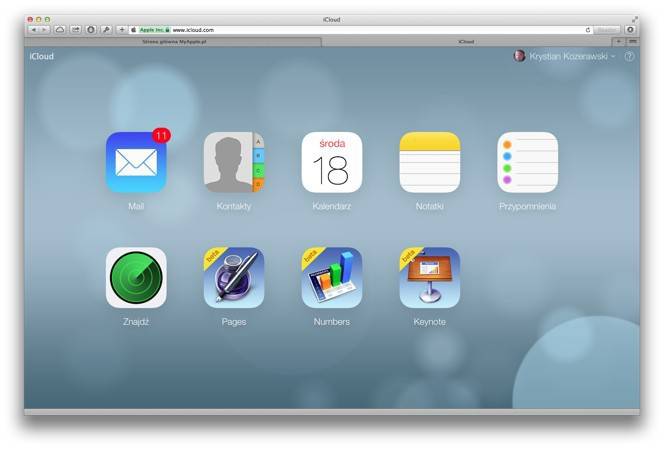
Task: Open the Przypomnienia reminders icon
Action: pyautogui.click(x=527, y=162)
